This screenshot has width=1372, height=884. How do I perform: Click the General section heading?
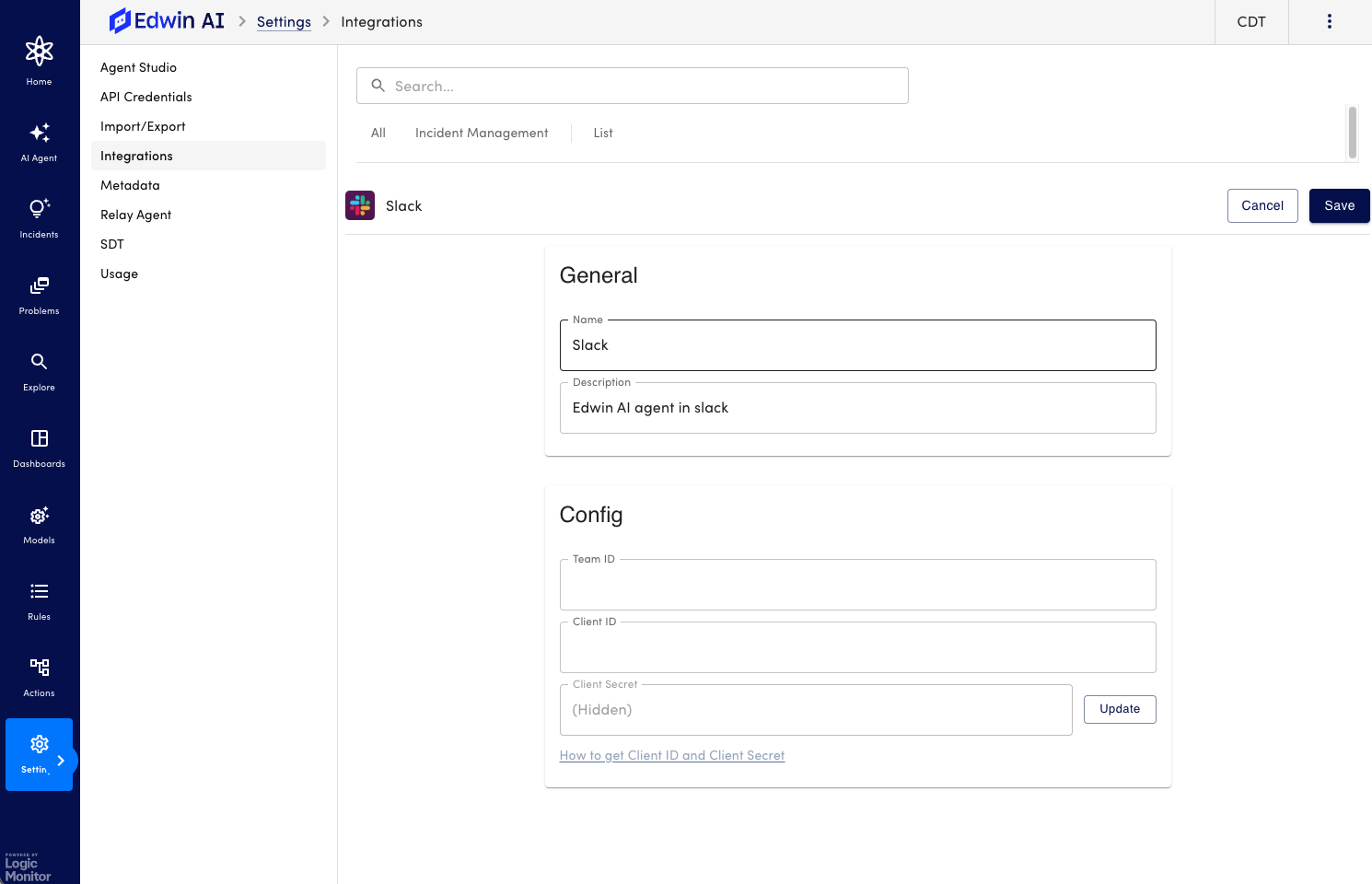coord(599,275)
